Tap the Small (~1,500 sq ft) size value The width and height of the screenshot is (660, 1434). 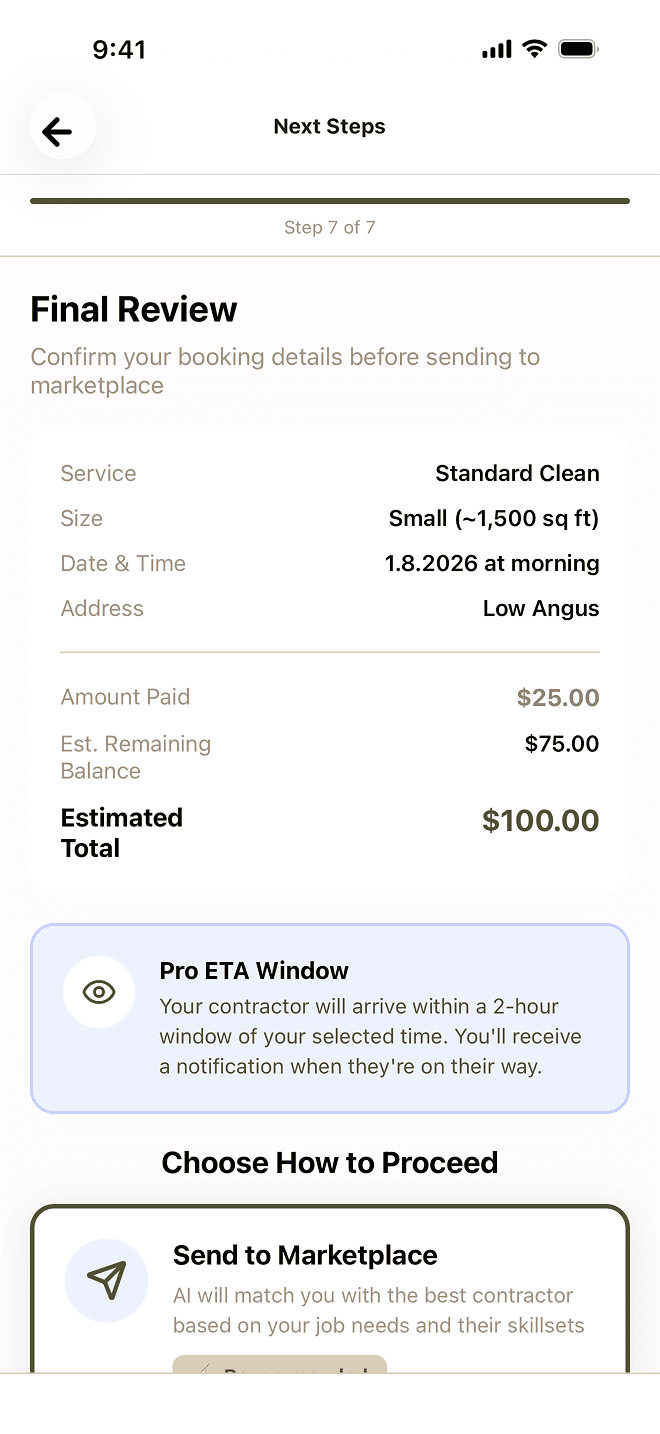494,519
